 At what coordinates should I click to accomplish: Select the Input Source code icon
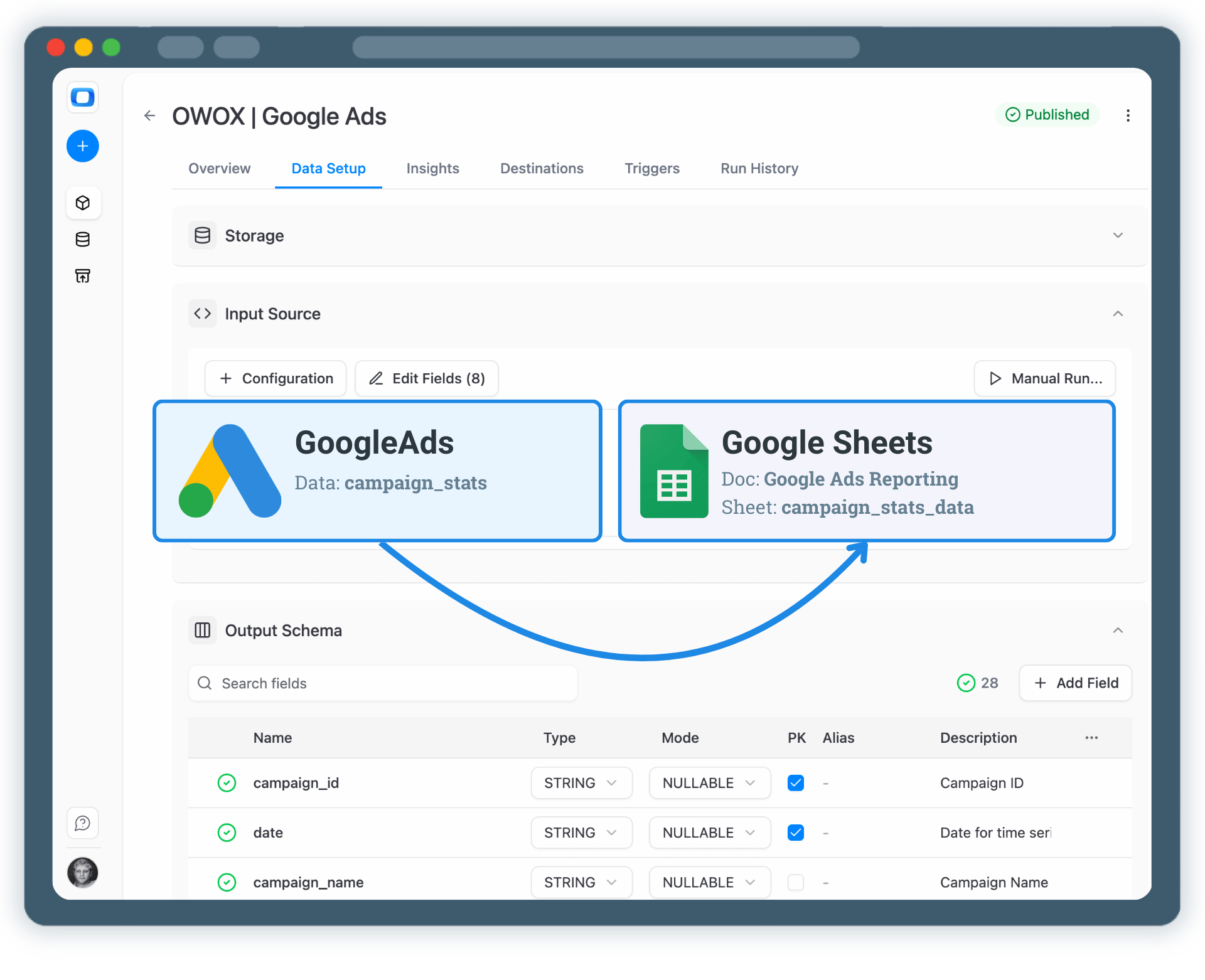click(202, 313)
